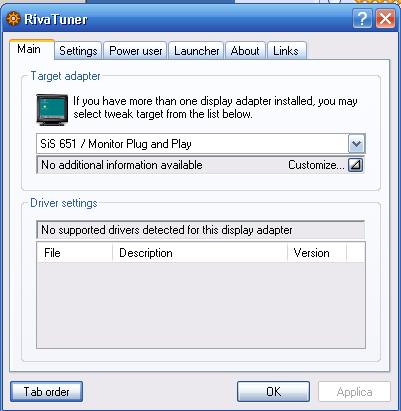Switch to the Settings tab

pos(78,51)
